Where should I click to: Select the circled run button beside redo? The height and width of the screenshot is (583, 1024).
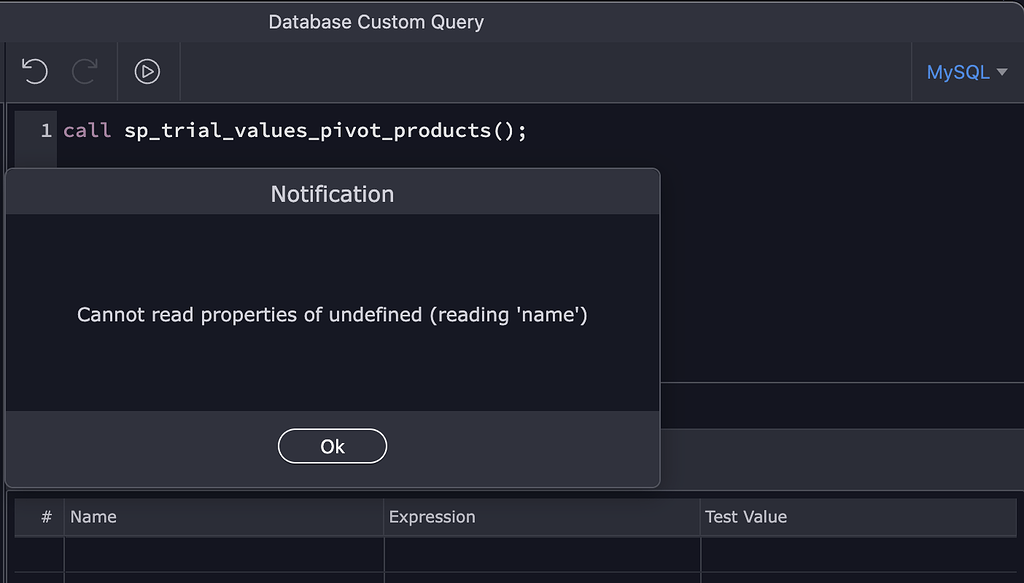(145, 71)
